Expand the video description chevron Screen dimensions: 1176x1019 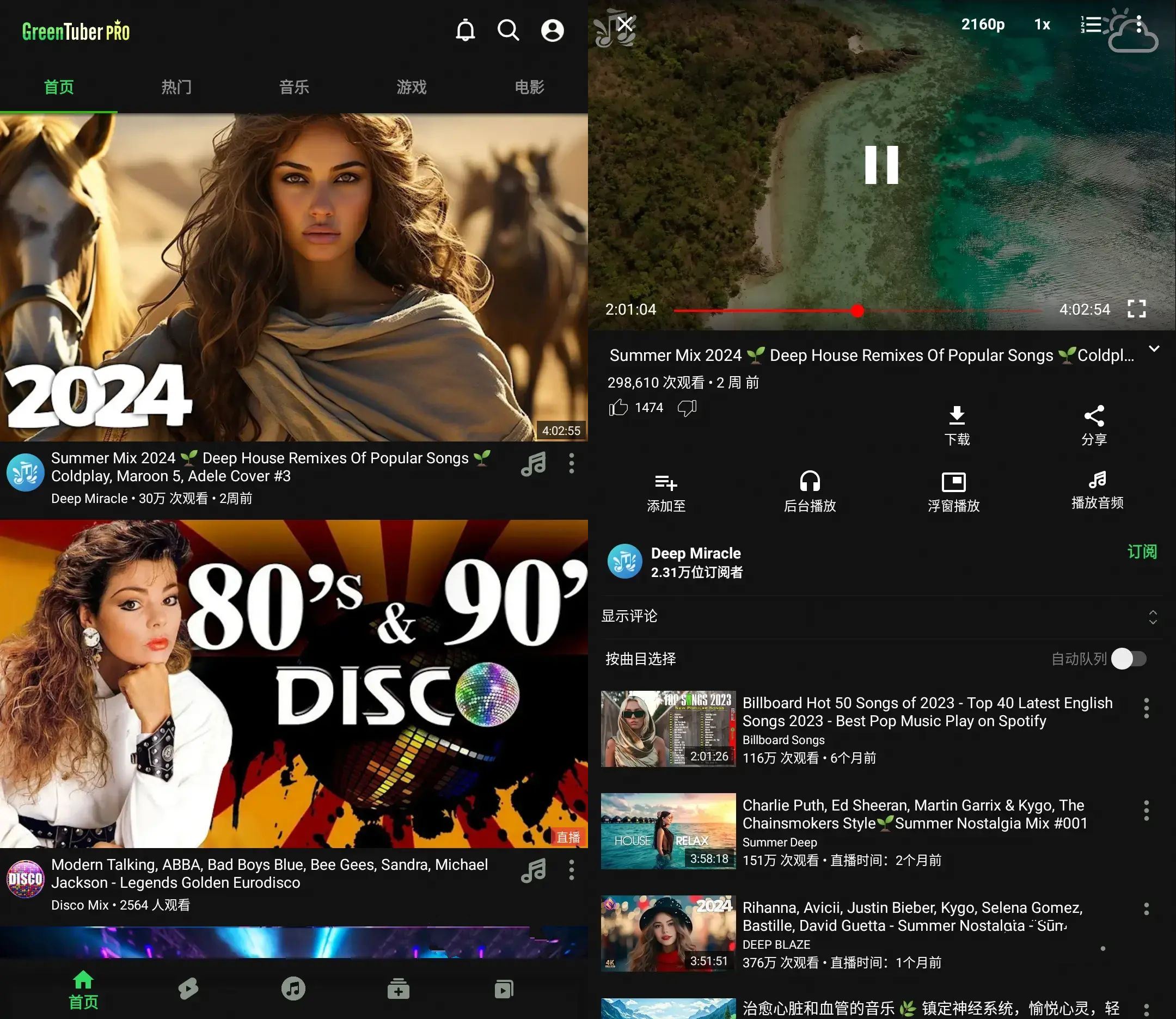[x=1153, y=348]
